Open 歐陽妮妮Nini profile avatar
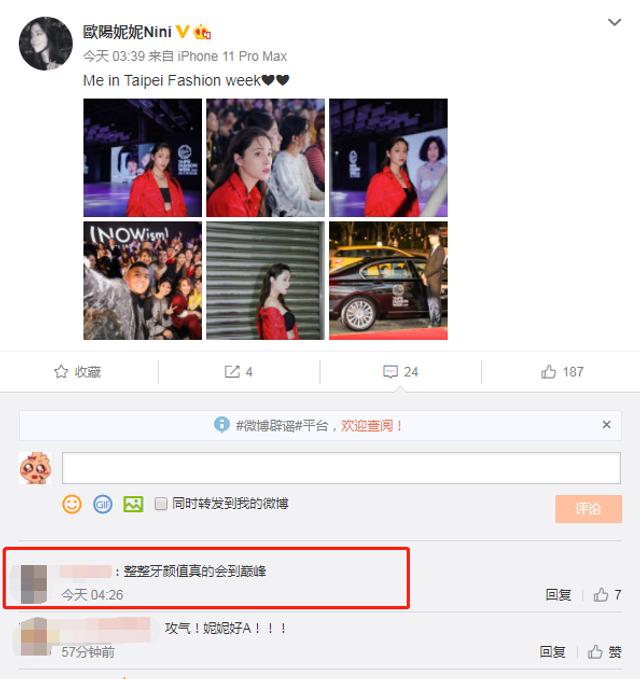This screenshot has width=640, height=679. click(x=46, y=43)
